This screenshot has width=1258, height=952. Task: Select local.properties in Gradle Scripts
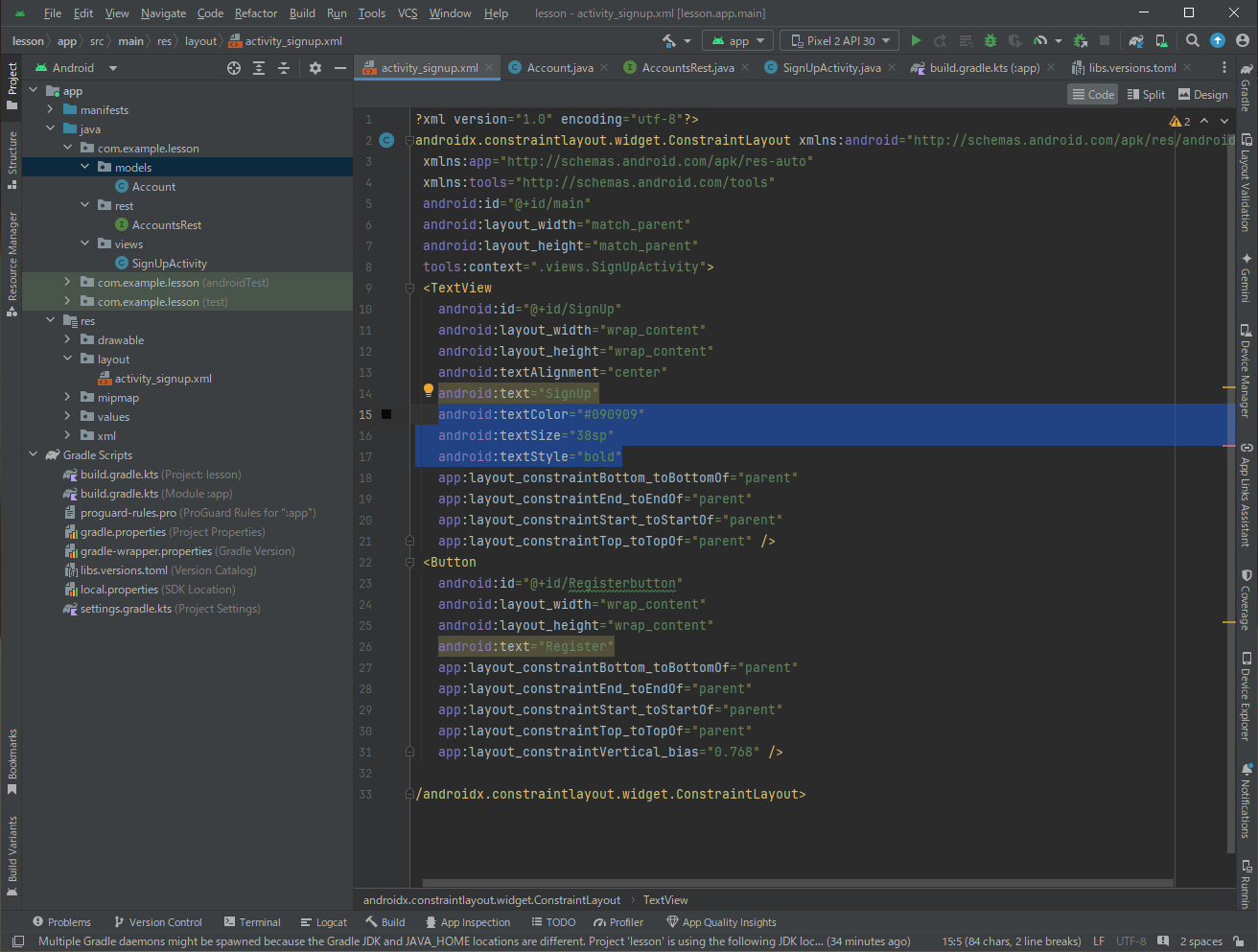tap(119, 589)
